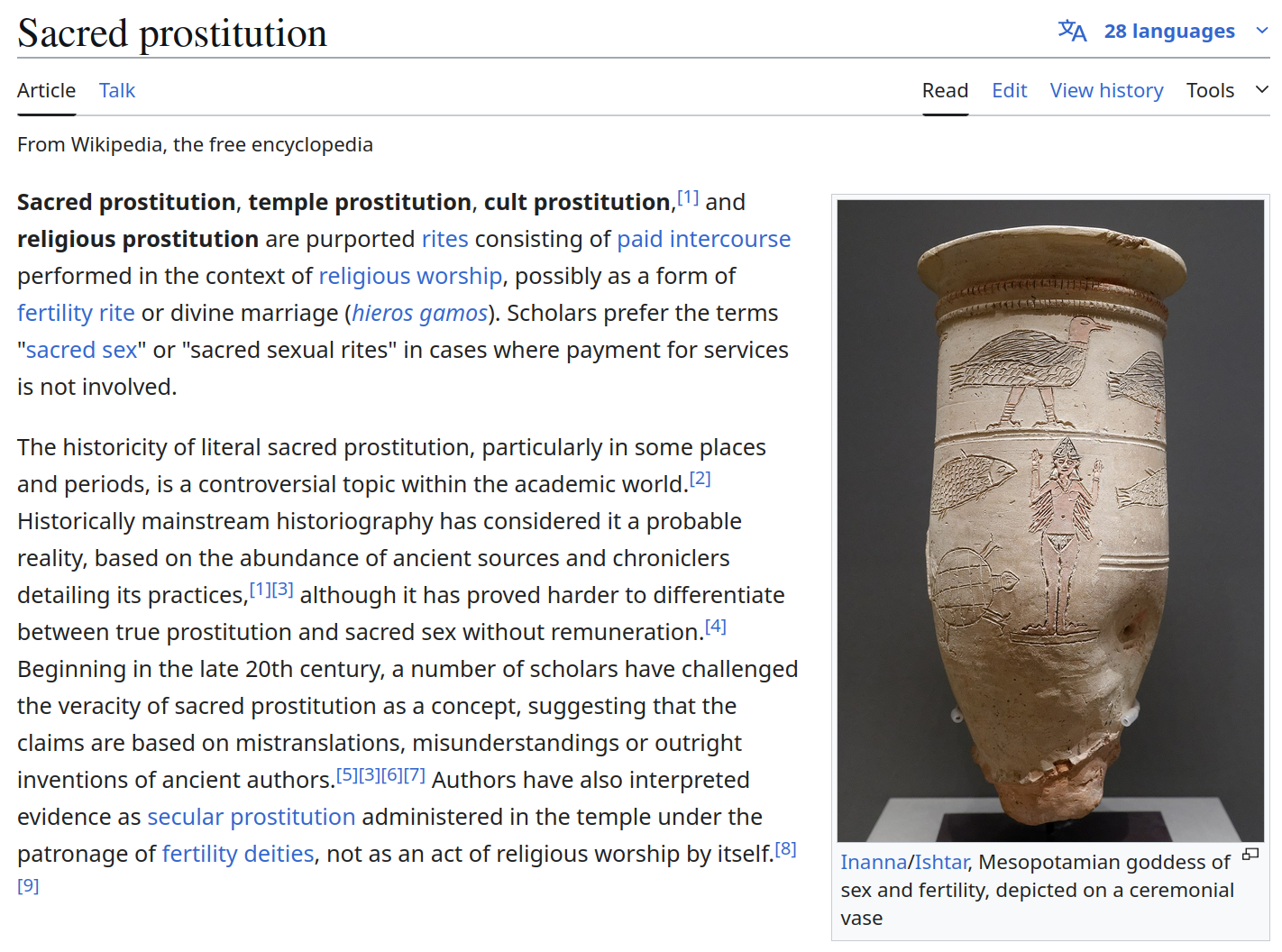Jump to citation [3] after 'its practices'
Viewport: 1282px width, 952px height.
coord(282,590)
